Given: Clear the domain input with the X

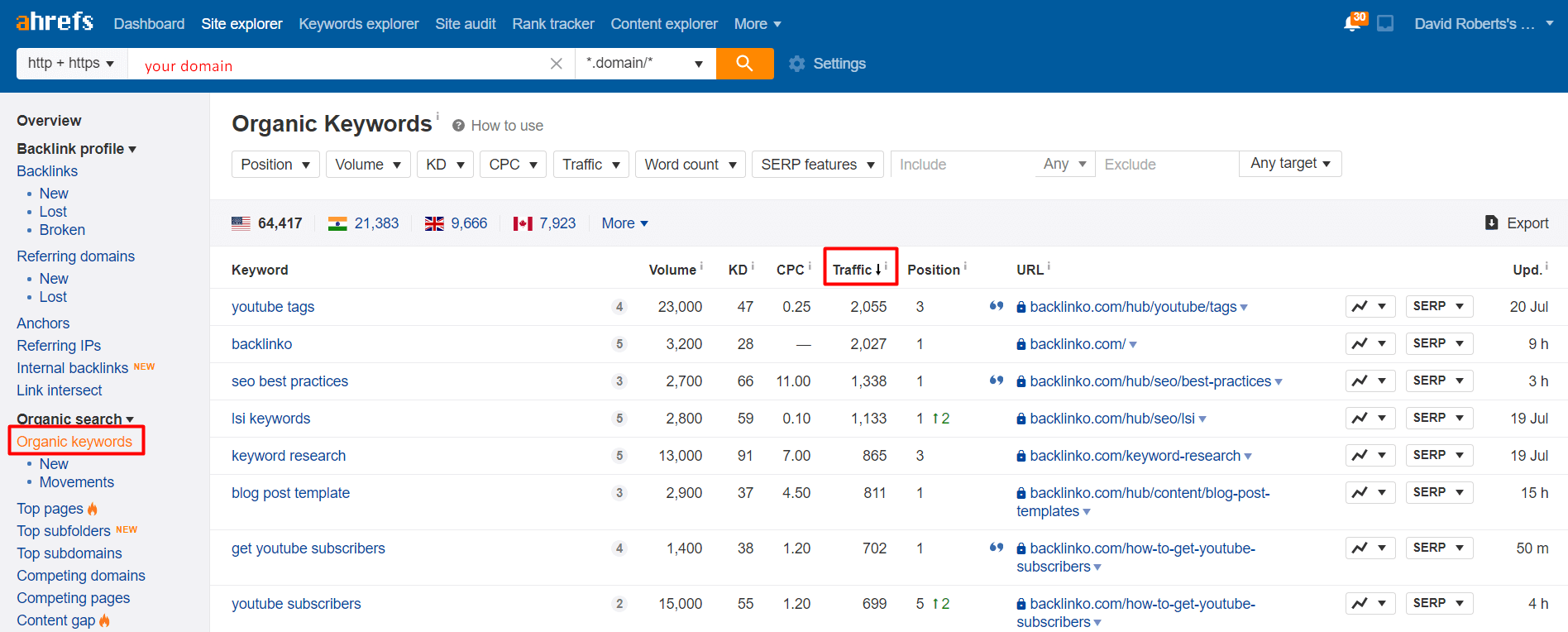Looking at the screenshot, I should coord(557,64).
